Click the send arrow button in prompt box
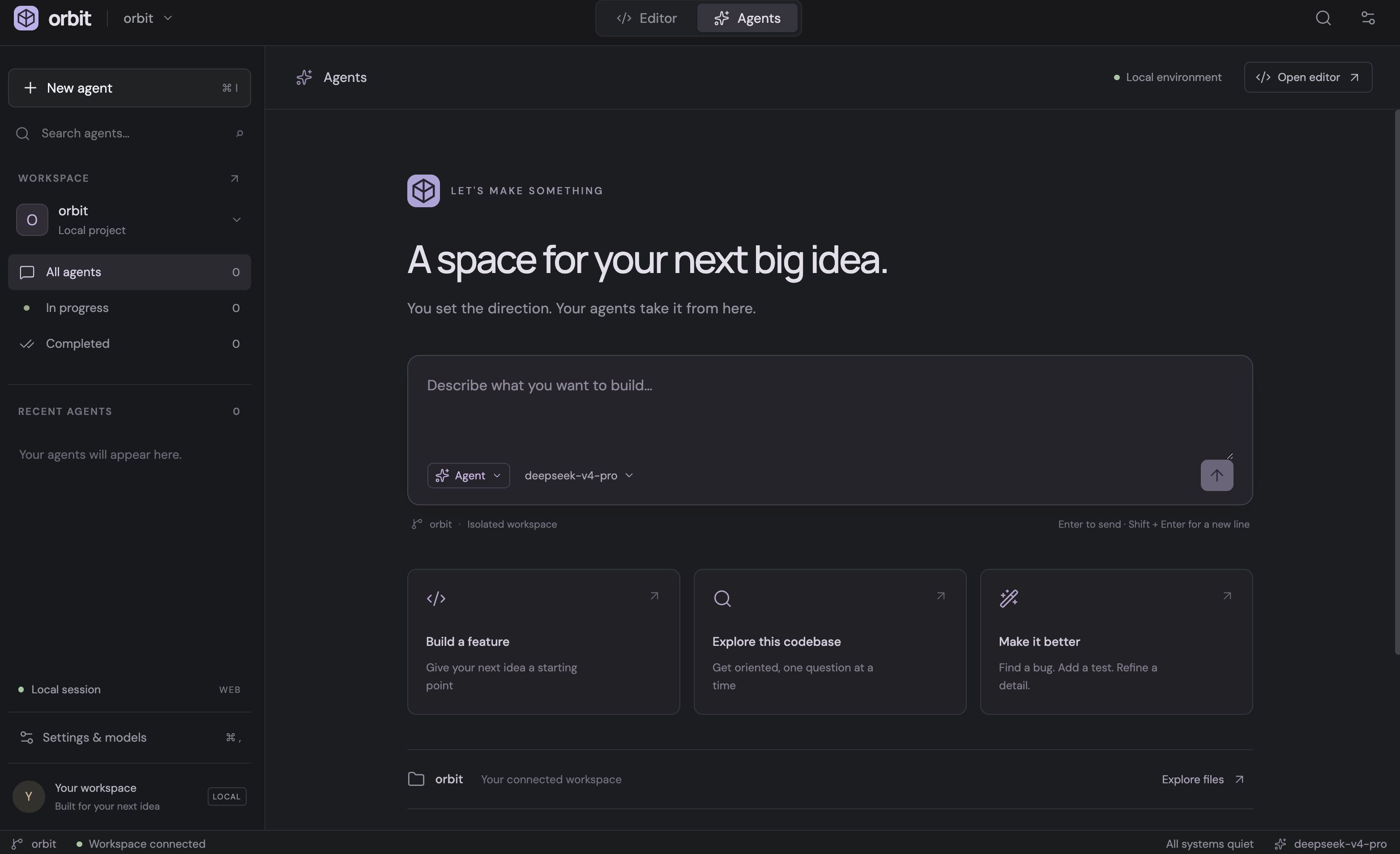This screenshot has height=854, width=1400. [x=1216, y=476]
